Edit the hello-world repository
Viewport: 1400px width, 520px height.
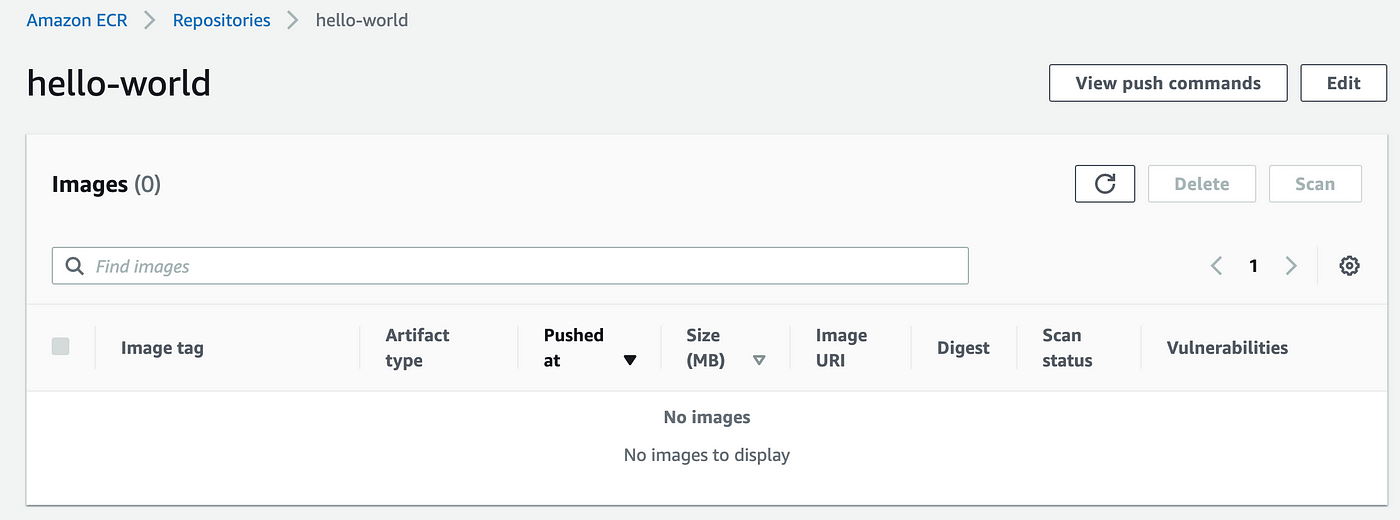(x=1344, y=83)
